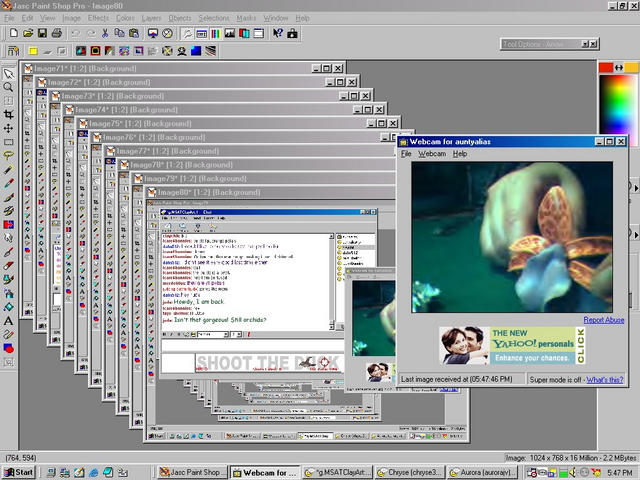Select the Airbrush spray can tool
Image resolution: width=640 pixels, height=480 pixels.
click(x=8, y=293)
